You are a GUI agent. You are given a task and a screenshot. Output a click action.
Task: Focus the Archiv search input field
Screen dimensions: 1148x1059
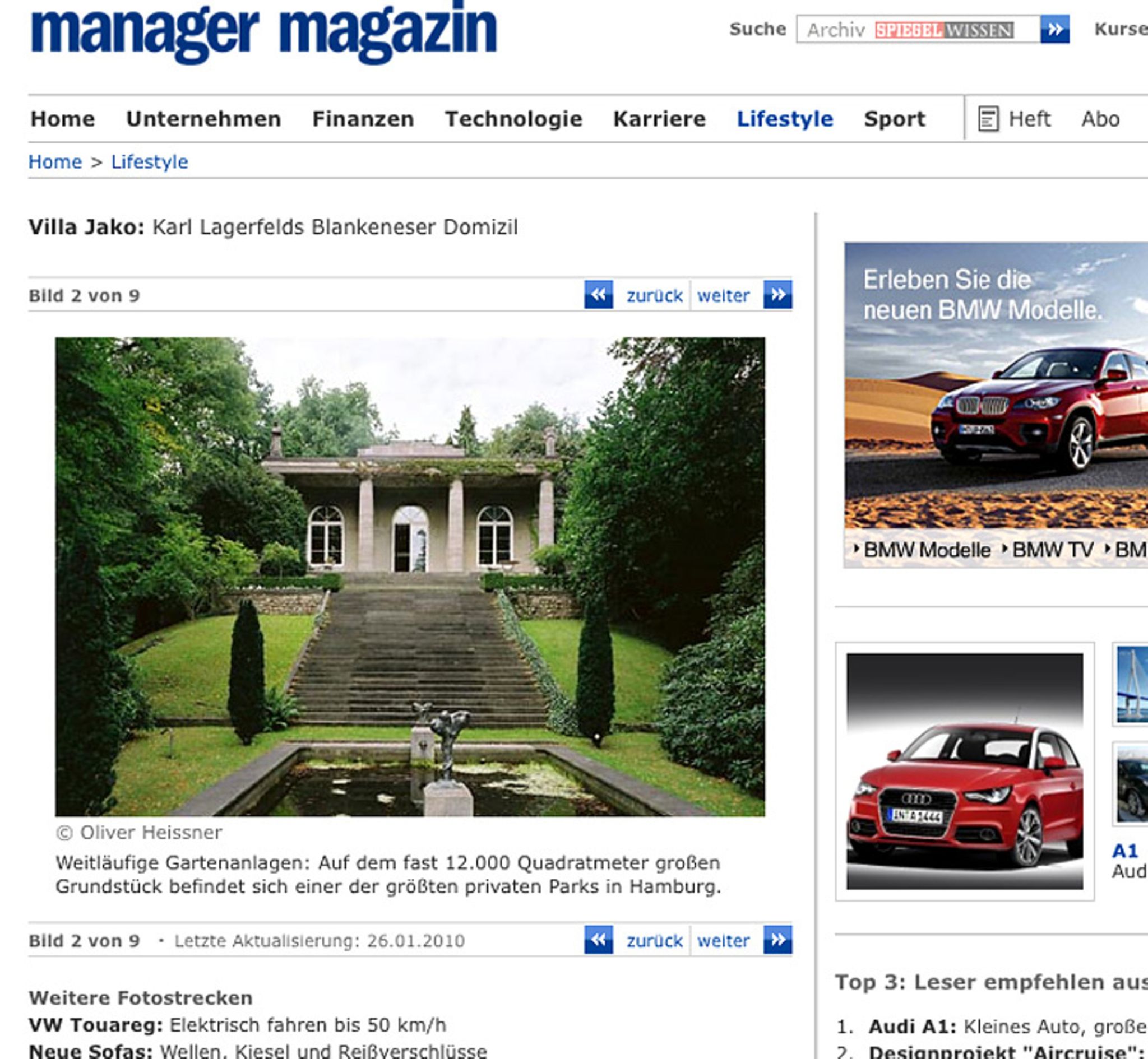pyautogui.click(x=917, y=29)
